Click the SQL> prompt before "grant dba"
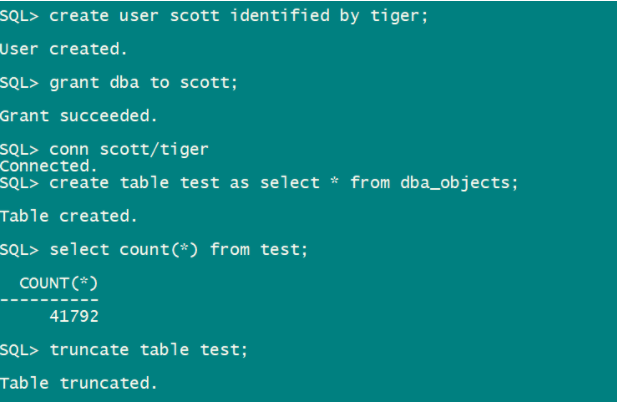The height and width of the screenshot is (404, 617). coord(20,82)
